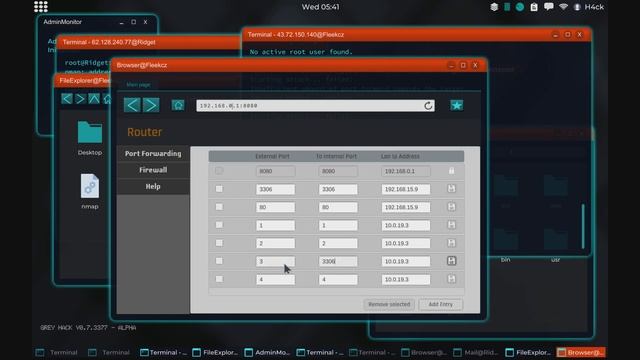Save the row with external port 3306

point(451,189)
